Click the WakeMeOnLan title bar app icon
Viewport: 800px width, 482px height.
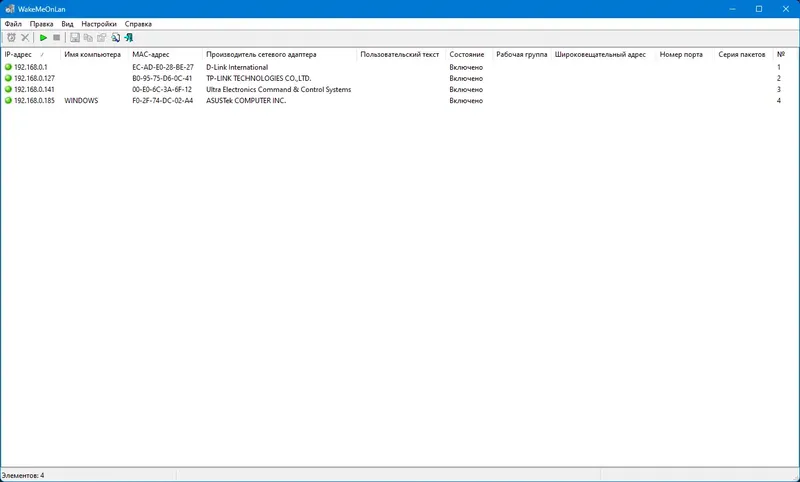click(10, 9)
